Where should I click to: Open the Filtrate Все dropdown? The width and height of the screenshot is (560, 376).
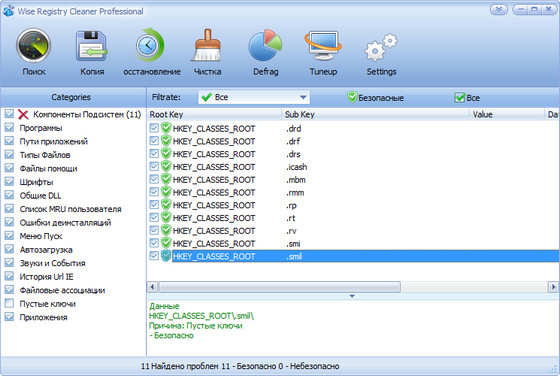[254, 97]
